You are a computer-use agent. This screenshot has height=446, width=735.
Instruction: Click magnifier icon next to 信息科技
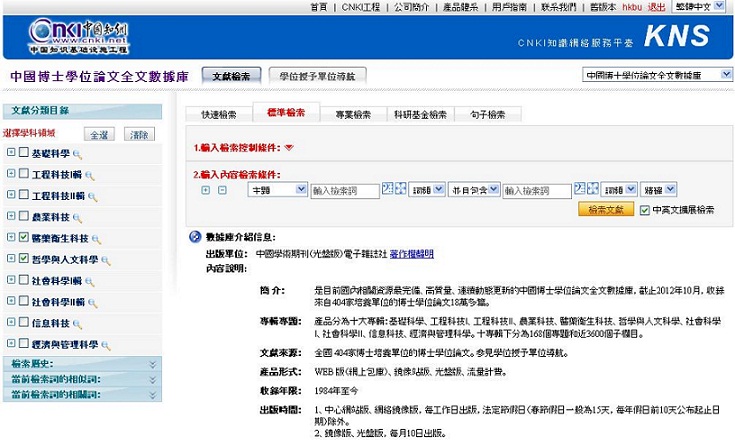[x=77, y=323]
